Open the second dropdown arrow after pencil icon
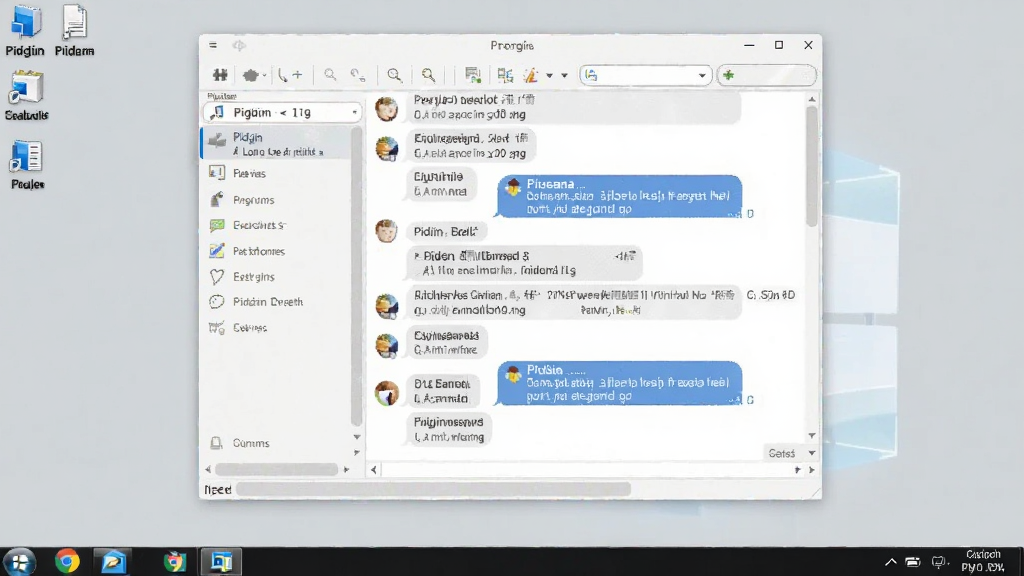This screenshot has width=1024, height=576. pos(564,76)
